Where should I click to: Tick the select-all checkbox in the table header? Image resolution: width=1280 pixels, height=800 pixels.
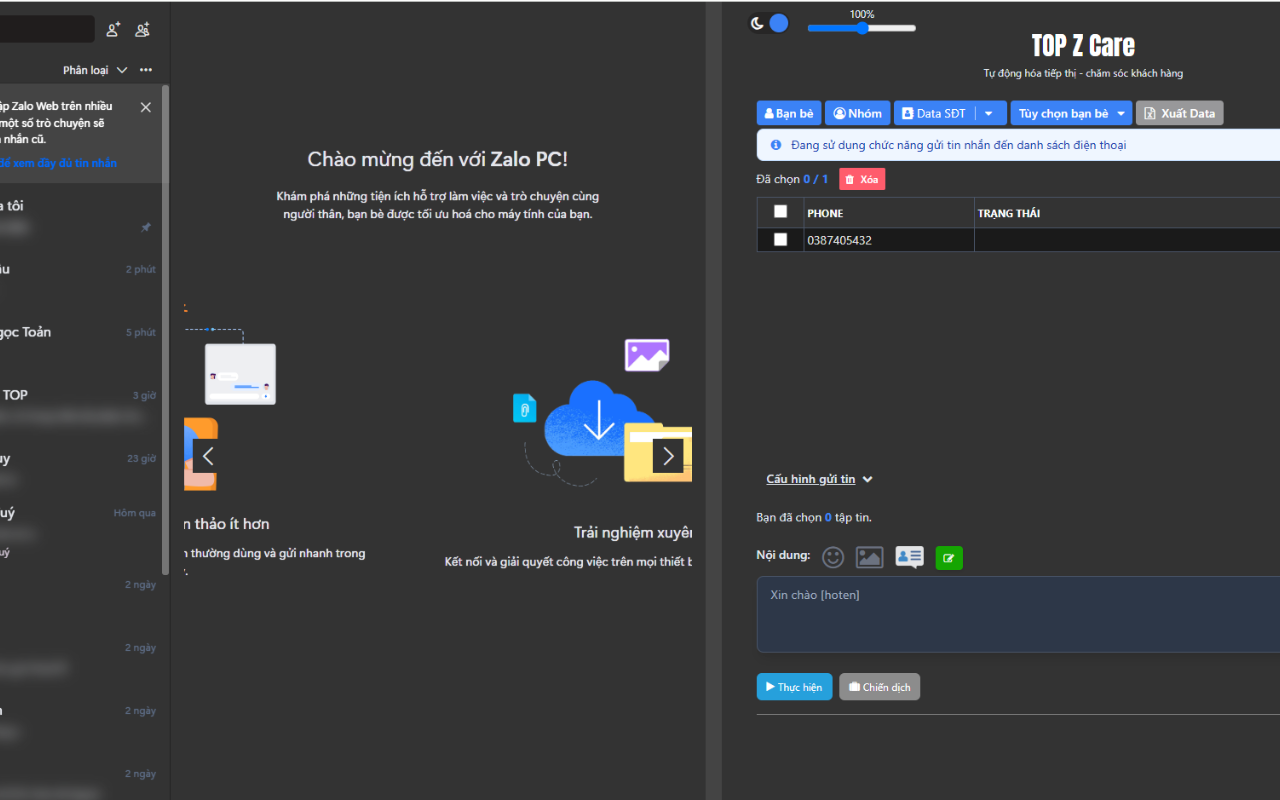pos(781,212)
